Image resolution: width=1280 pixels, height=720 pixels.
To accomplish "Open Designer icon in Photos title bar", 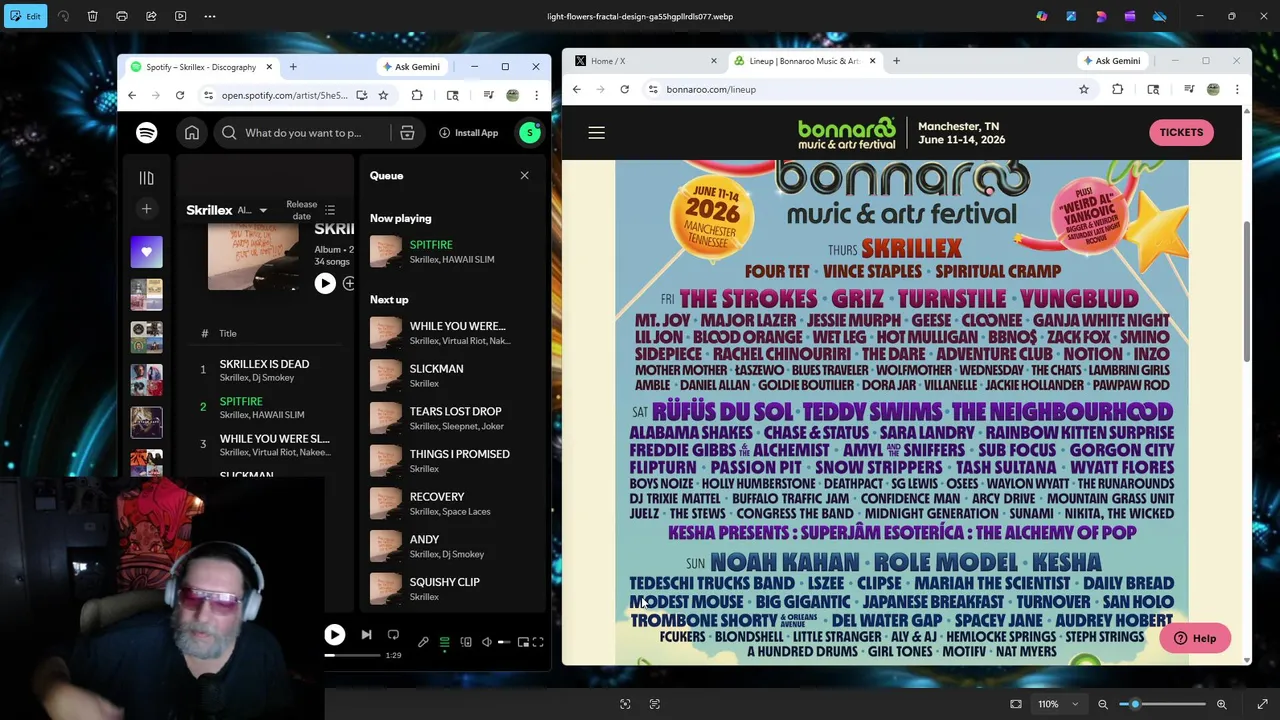I will [x=1101, y=16].
